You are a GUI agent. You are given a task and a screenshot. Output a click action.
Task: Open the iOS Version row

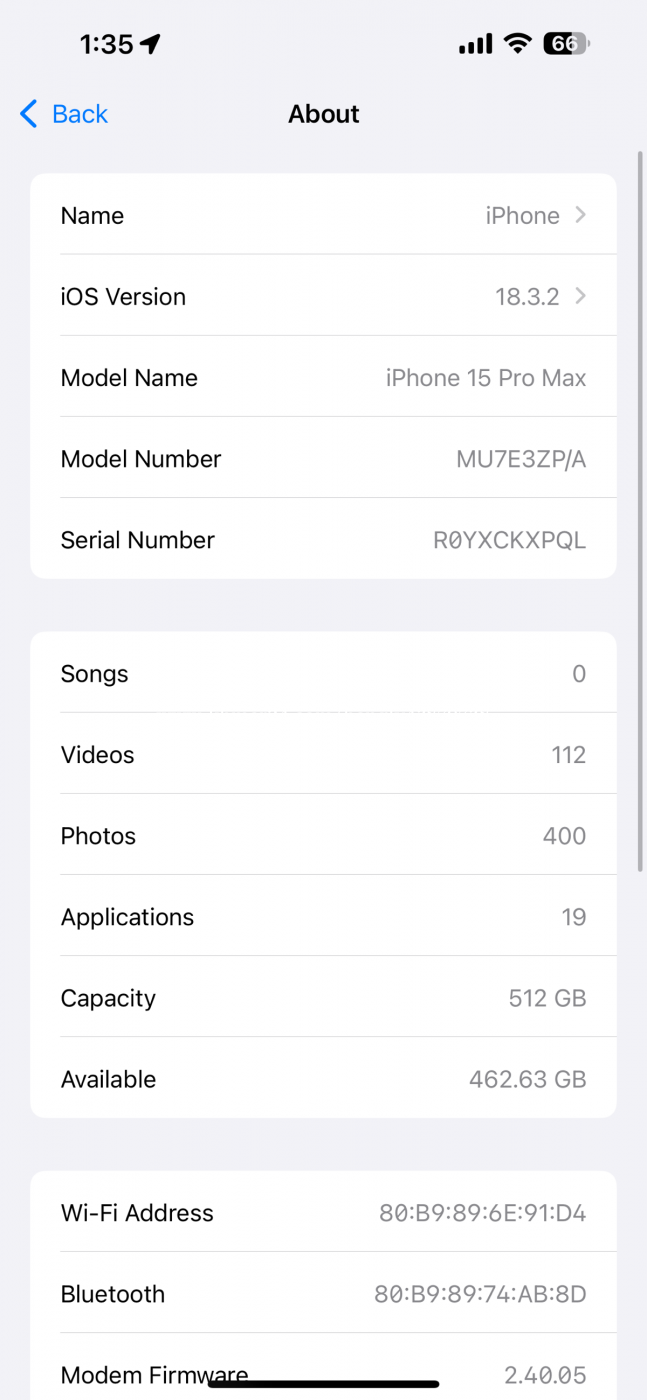pos(323,296)
